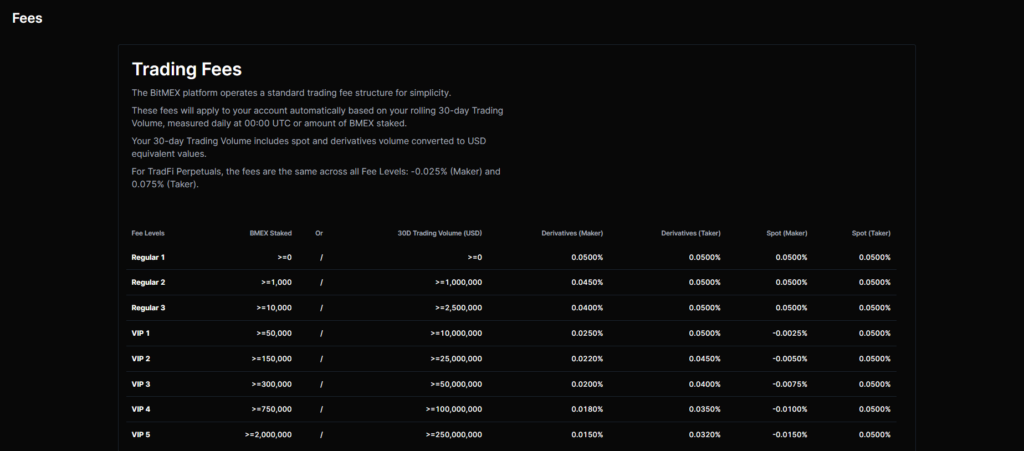Click the 0.0180% derivatives maker fee
The width and height of the screenshot is (1024, 451).
coord(587,409)
